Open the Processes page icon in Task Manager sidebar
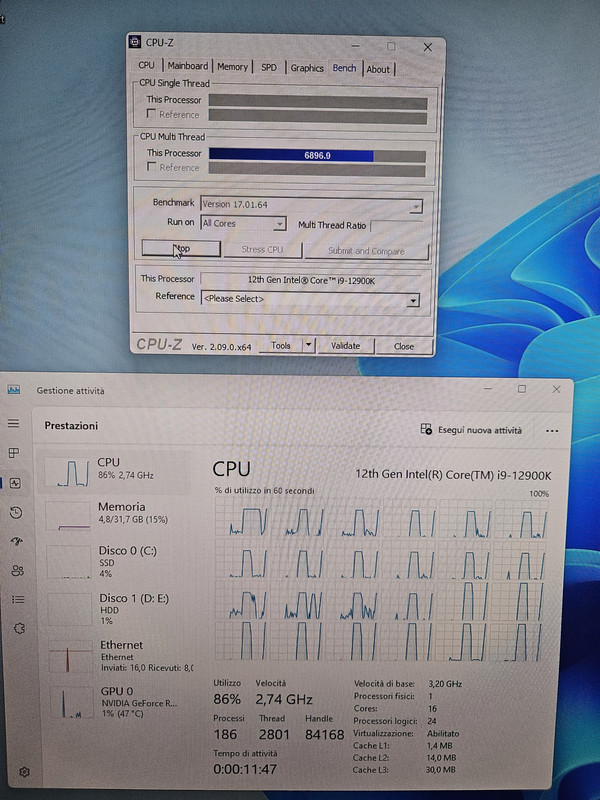 click(x=14, y=453)
